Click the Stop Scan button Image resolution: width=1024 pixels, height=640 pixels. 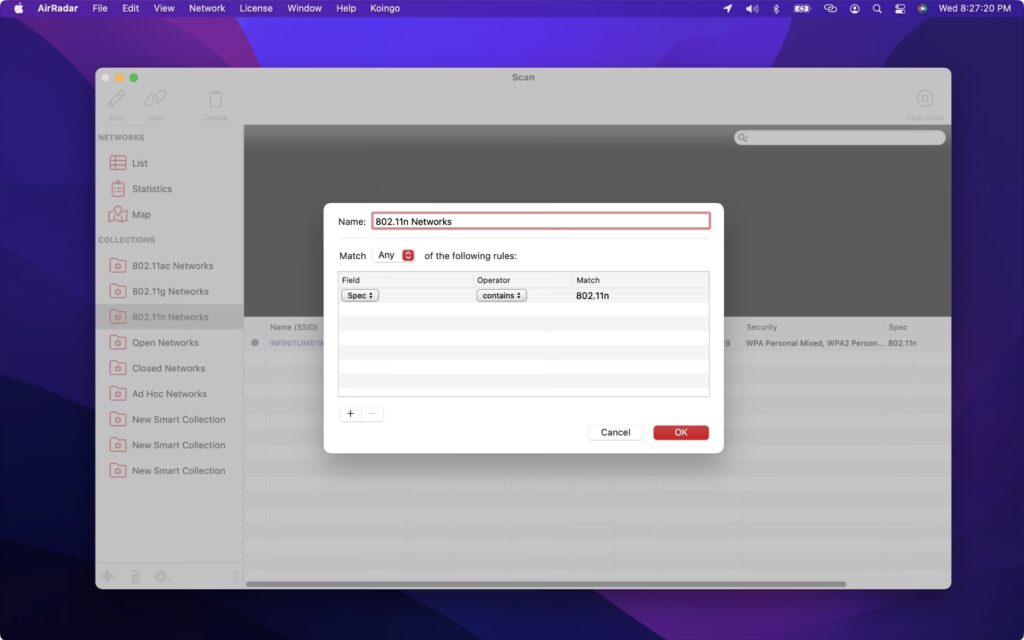coord(922,101)
